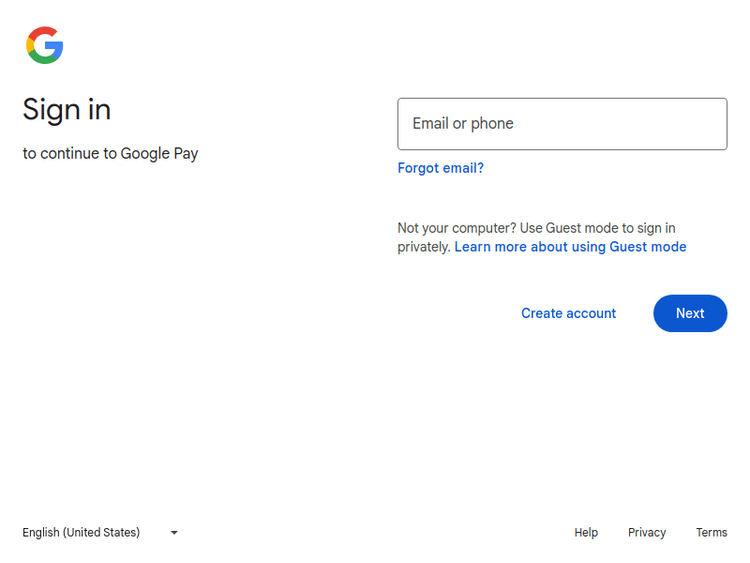Click the words "Guest mode" in the blue link

pyautogui.click(x=648, y=247)
